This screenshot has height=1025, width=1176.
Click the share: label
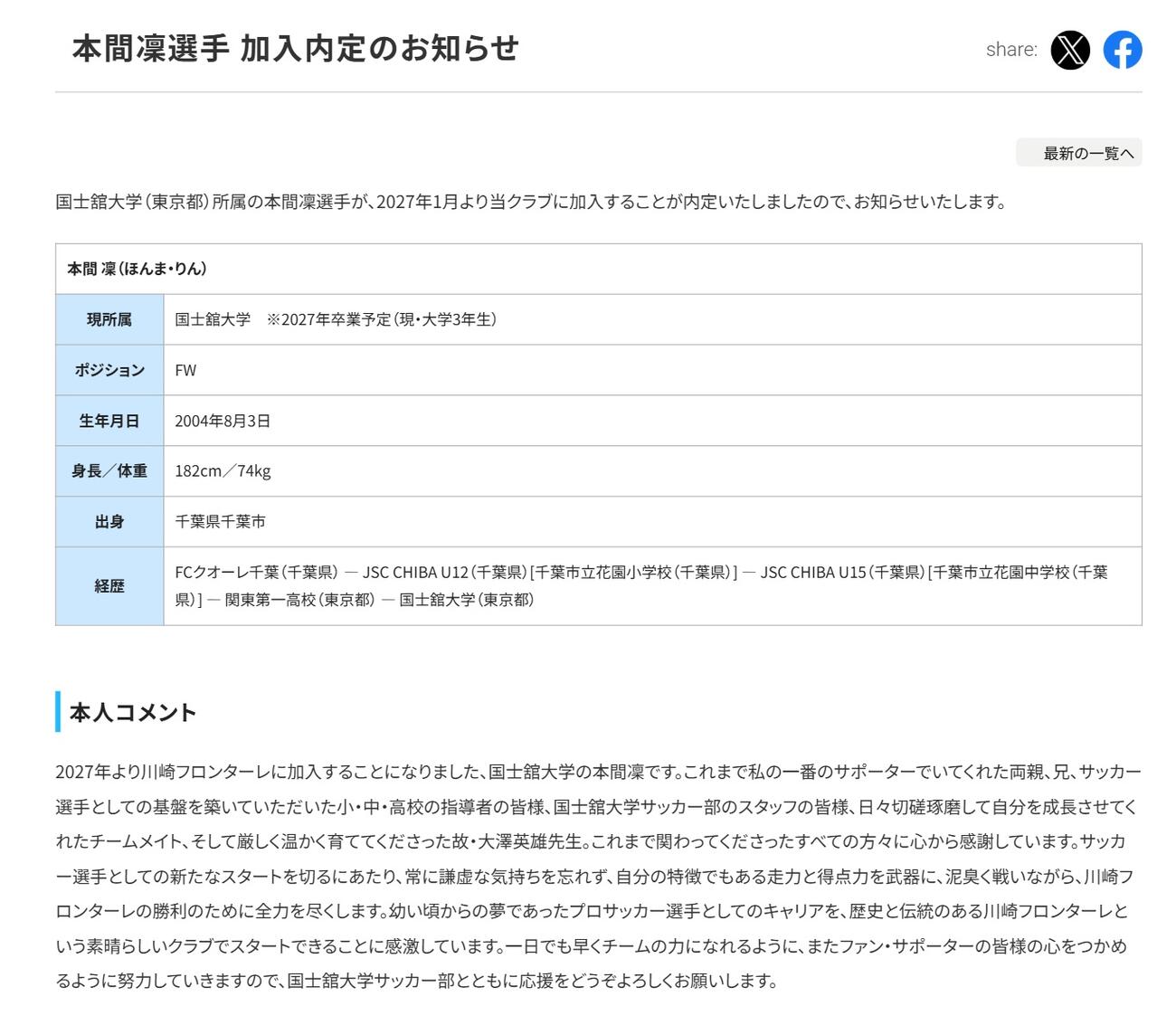1011,50
